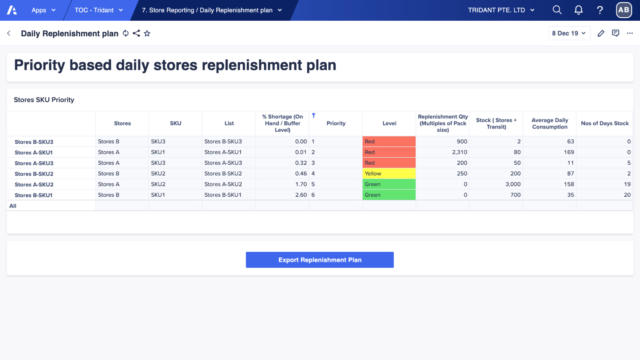Click the Export Replenishment Plan button
This screenshot has height=360, width=640.
click(x=320, y=260)
